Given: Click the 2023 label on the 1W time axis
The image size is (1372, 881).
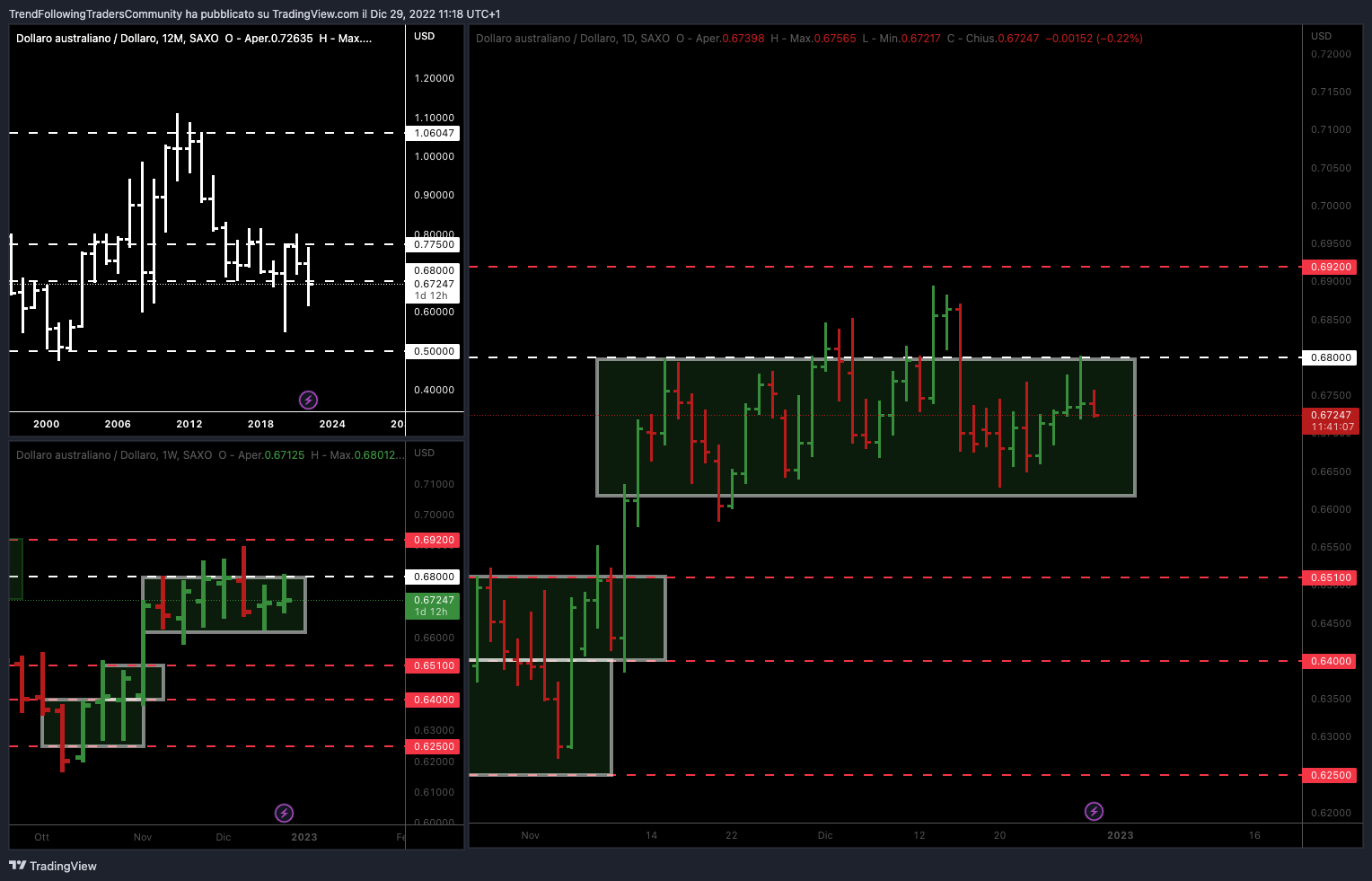Looking at the screenshot, I should coord(304,837).
